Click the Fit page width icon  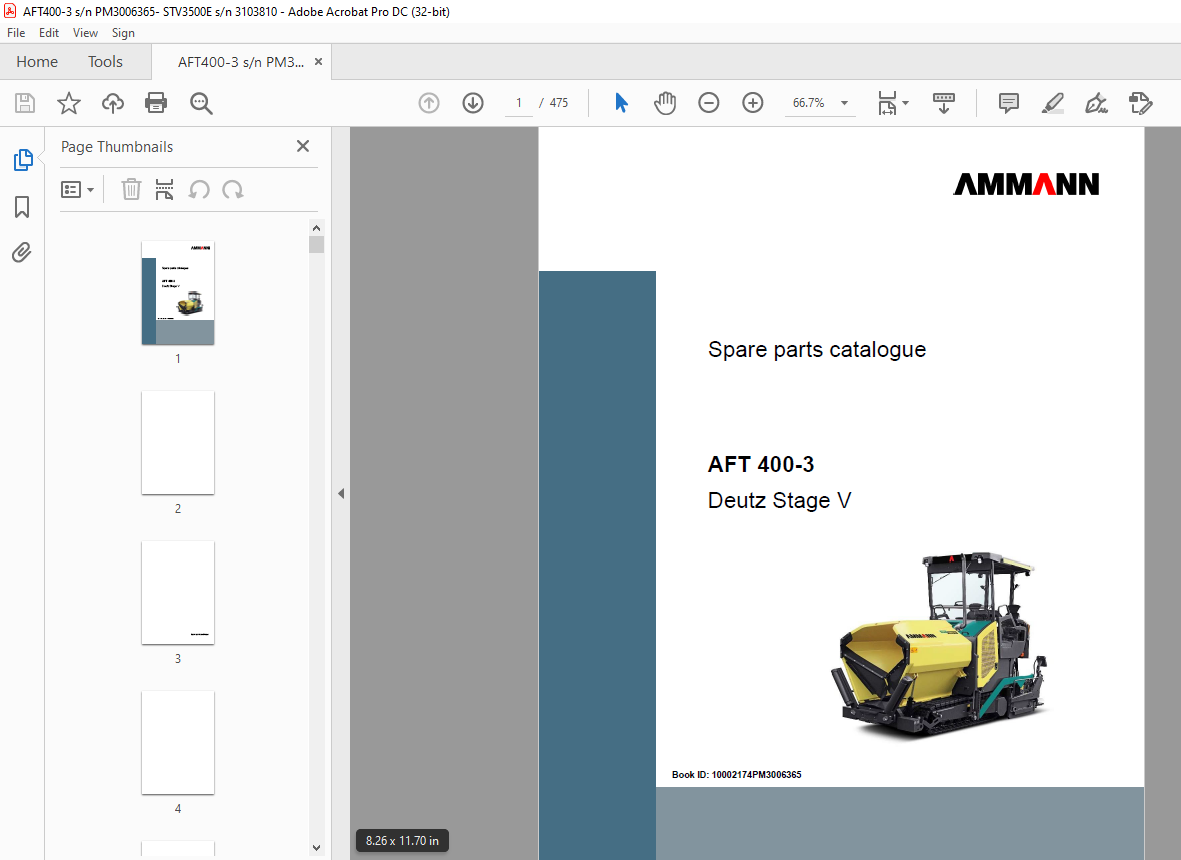click(887, 103)
